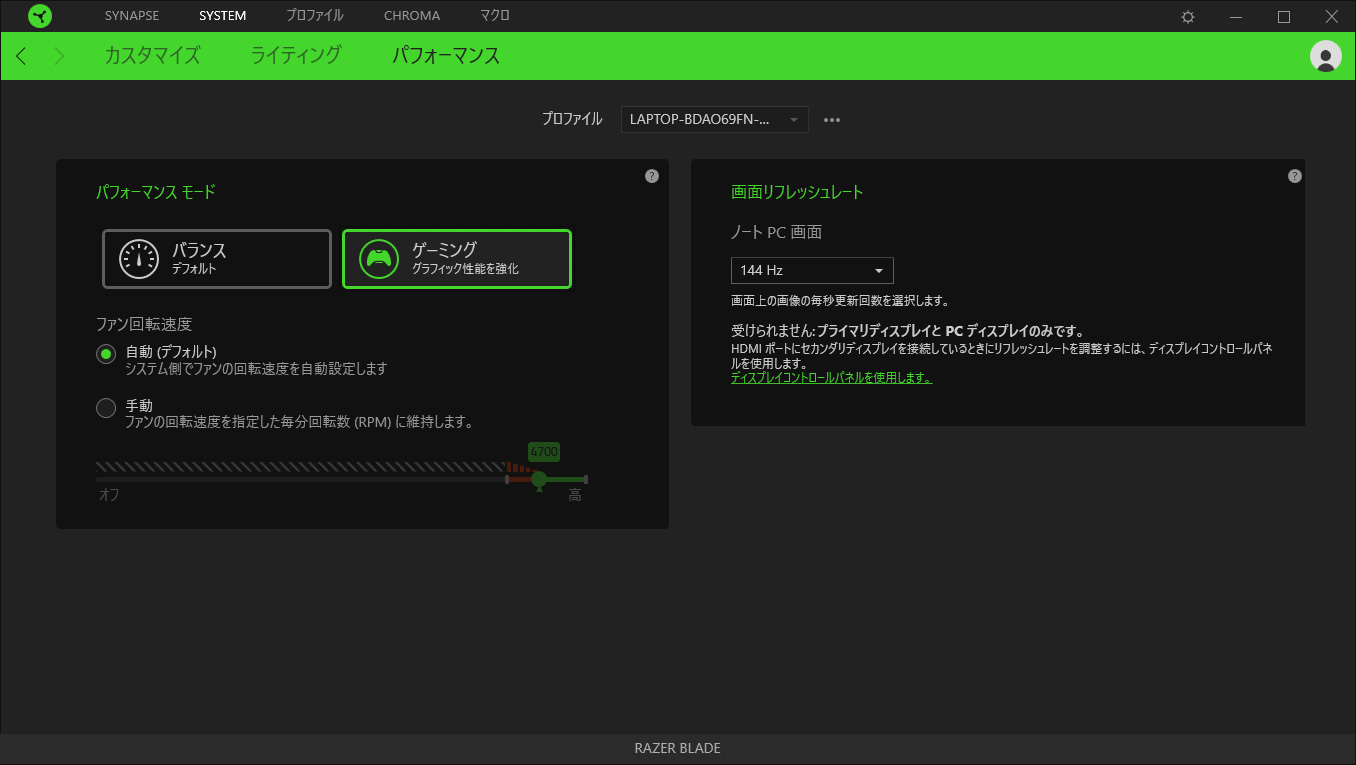1356x765 pixels.
Task: Show help for Screen Refresh Rate panel
Action: click(x=1295, y=176)
